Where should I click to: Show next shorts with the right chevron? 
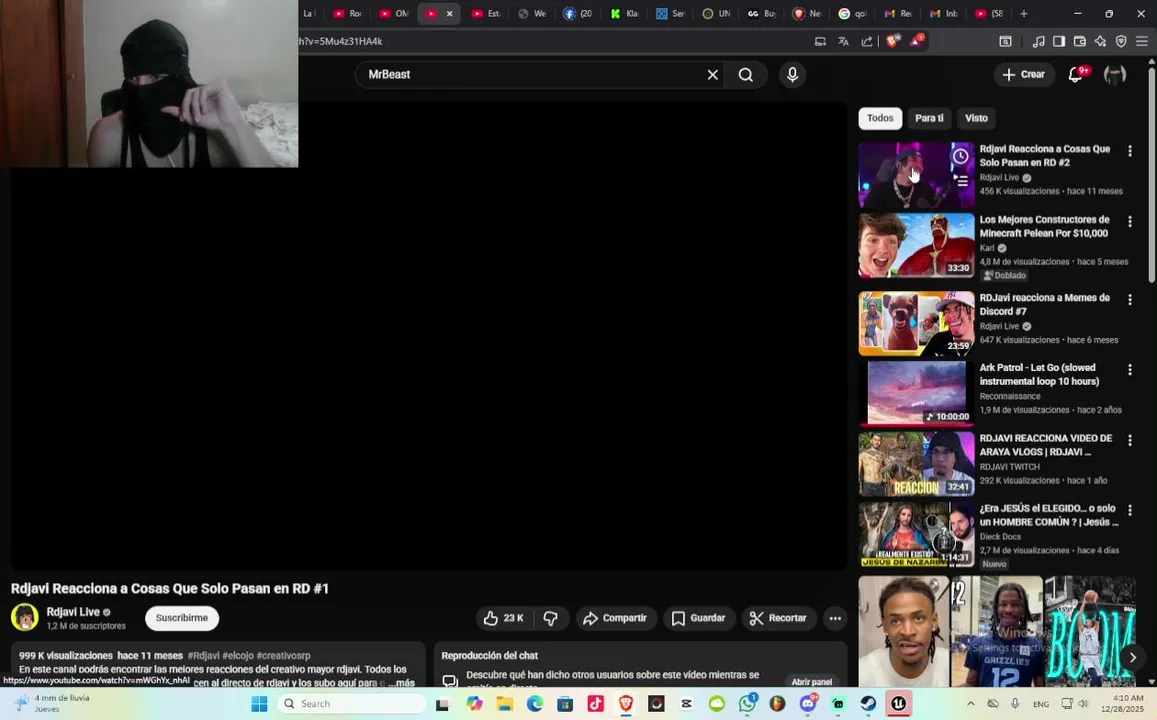[1133, 657]
